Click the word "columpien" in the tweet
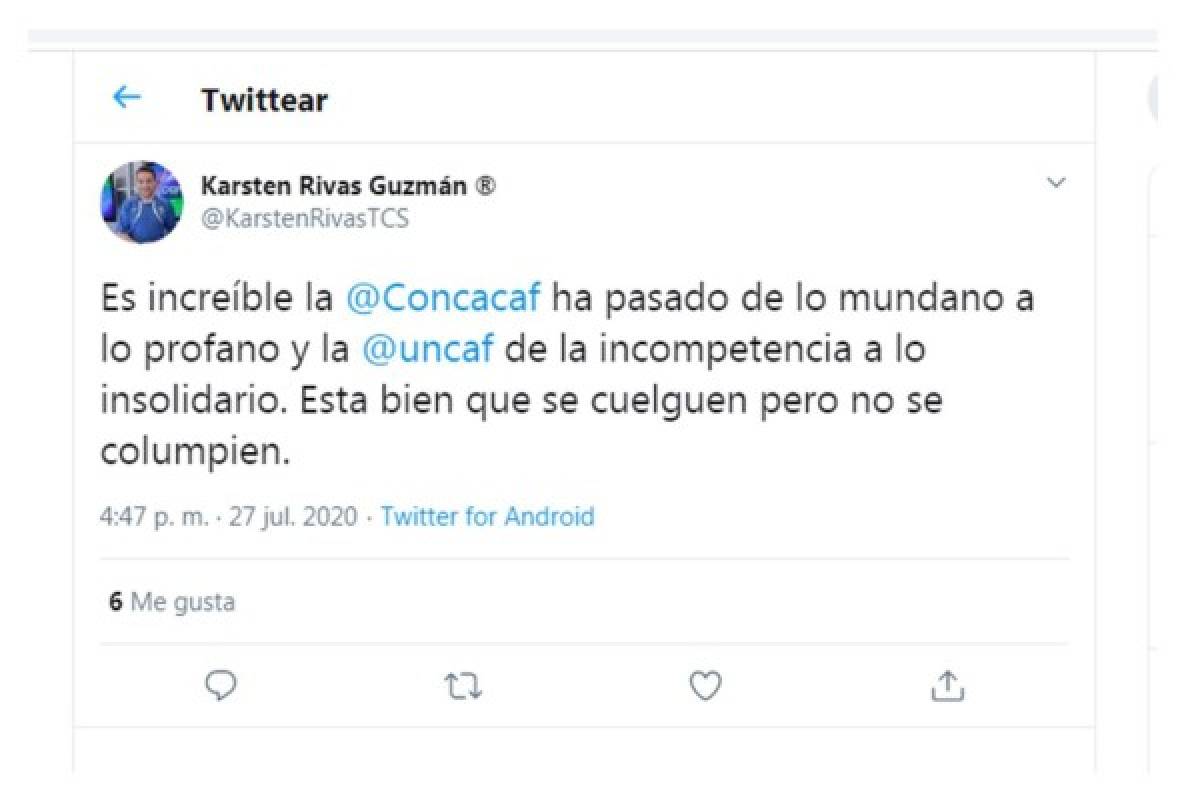Screen dimensions: 1200x796 pos(194,452)
